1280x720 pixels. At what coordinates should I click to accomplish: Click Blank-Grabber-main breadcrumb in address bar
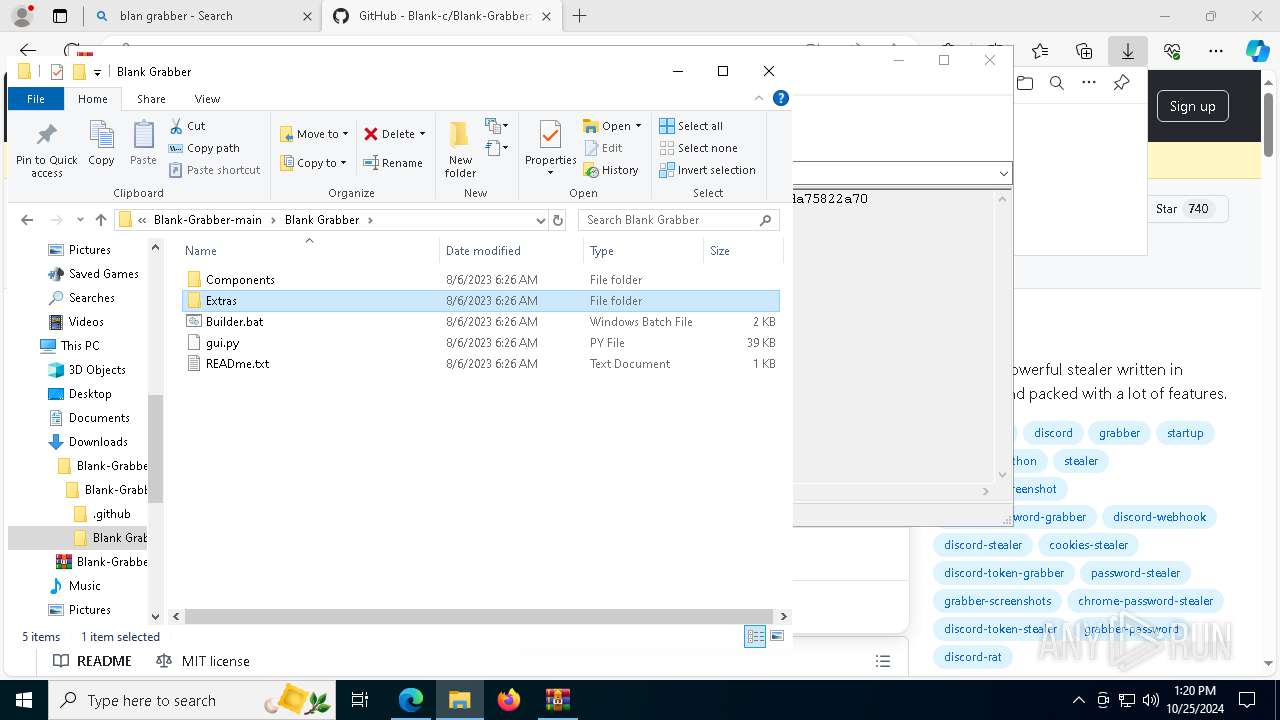208,220
